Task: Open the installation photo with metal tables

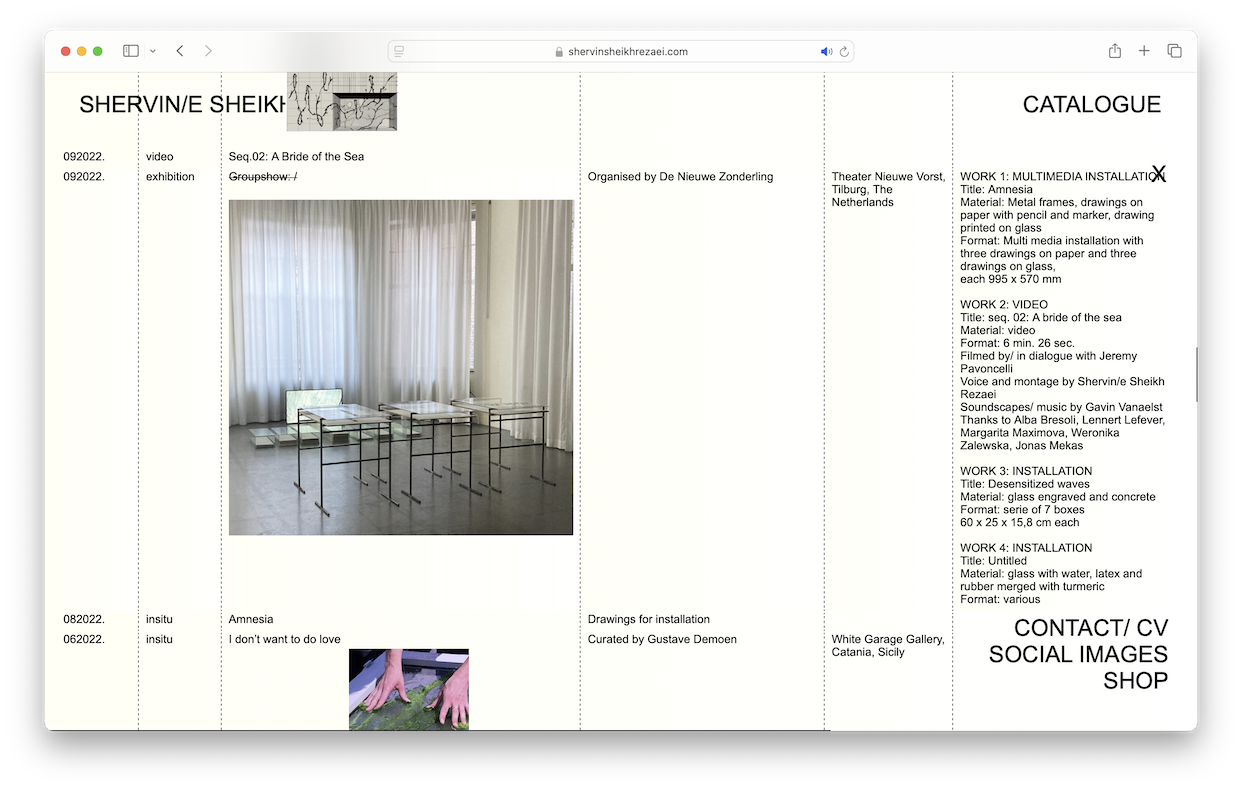Action: point(401,367)
